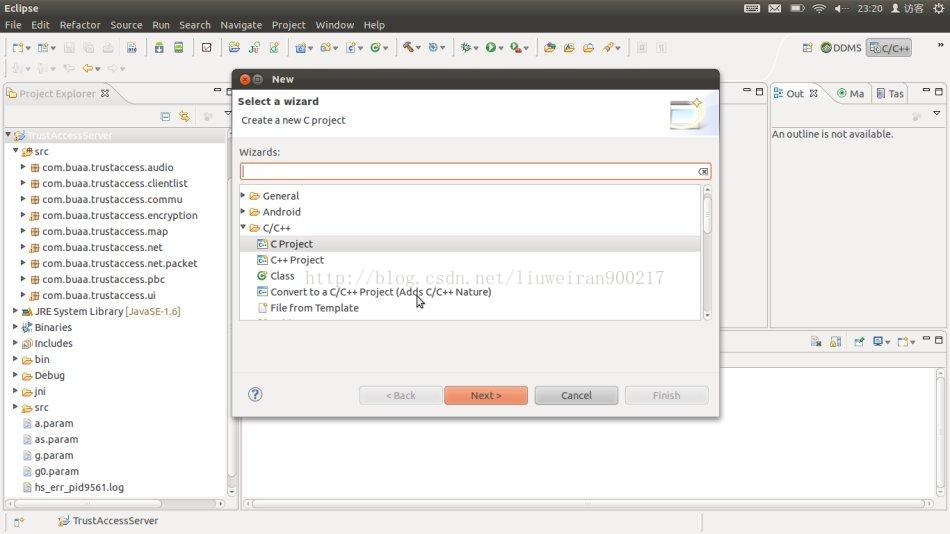
Task: Select the Tas (Tasks) view tab
Action: 890,93
